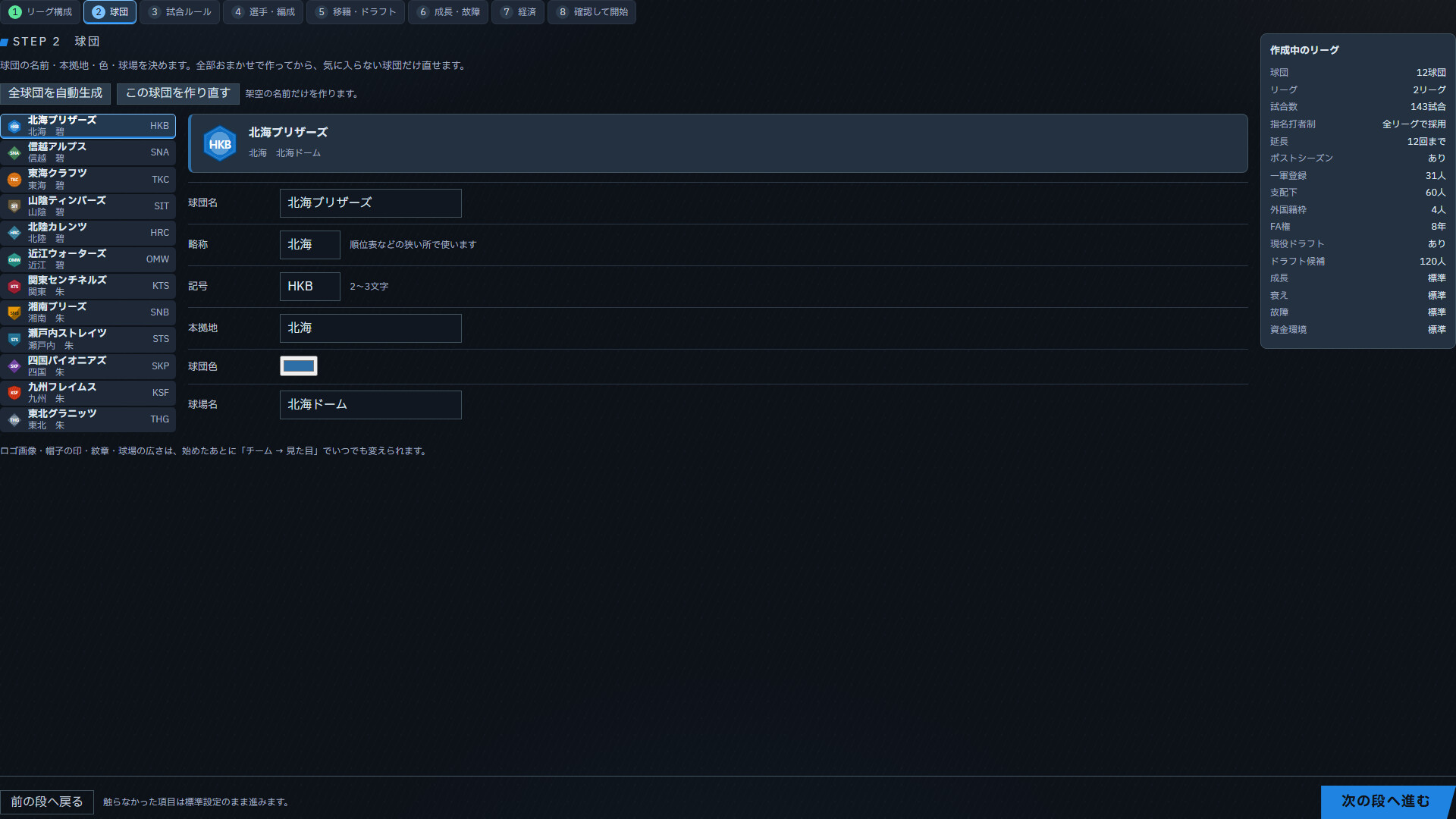Click the 東北グラニッツ team logo icon

14,419
